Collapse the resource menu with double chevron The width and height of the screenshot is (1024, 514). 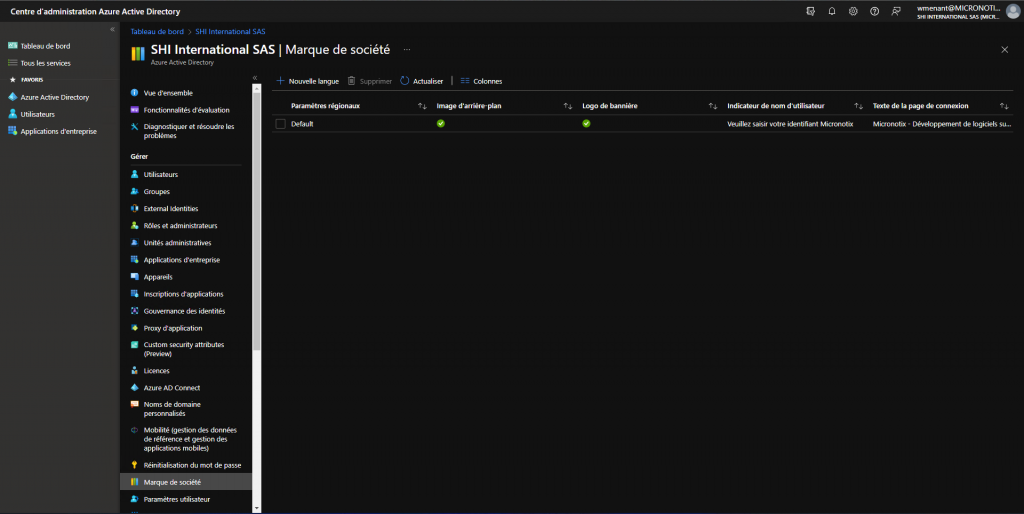[255, 78]
